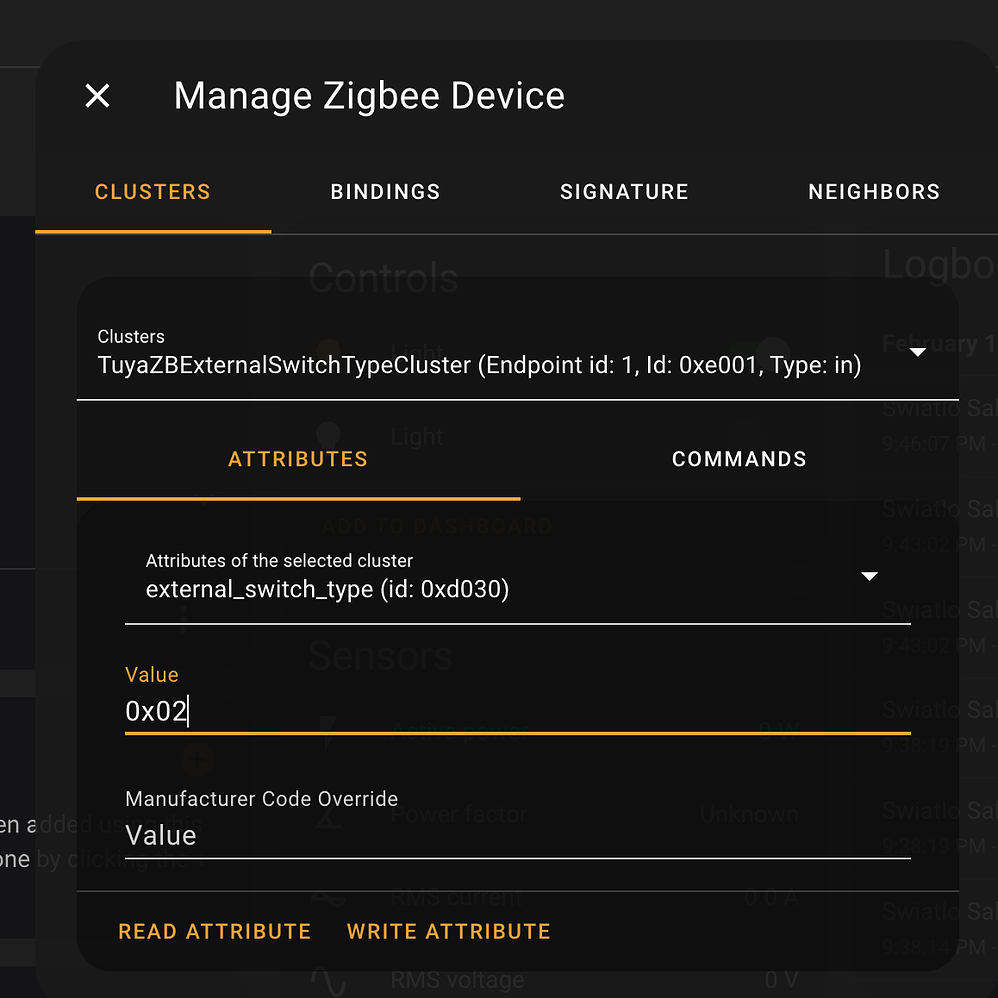Viewport: 998px width, 998px height.
Task: Switch to the BINDINGS tab
Action: pos(385,191)
